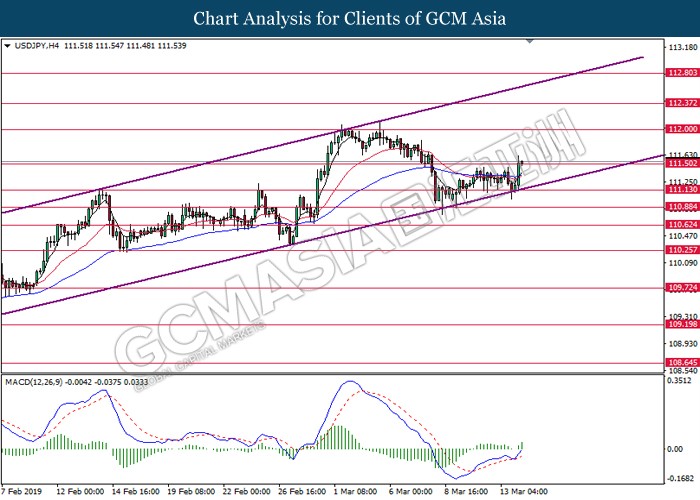Click the 19 Feb 08:00 time label
This screenshot has height=500, width=700.
pyautogui.click(x=191, y=492)
